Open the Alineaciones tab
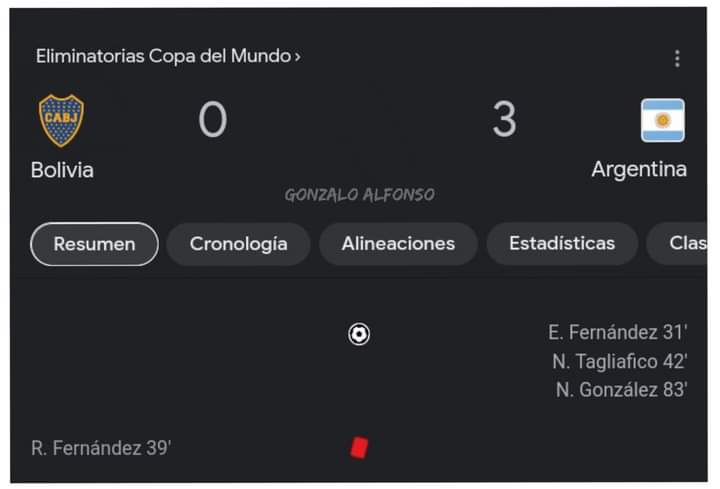 pyautogui.click(x=398, y=243)
